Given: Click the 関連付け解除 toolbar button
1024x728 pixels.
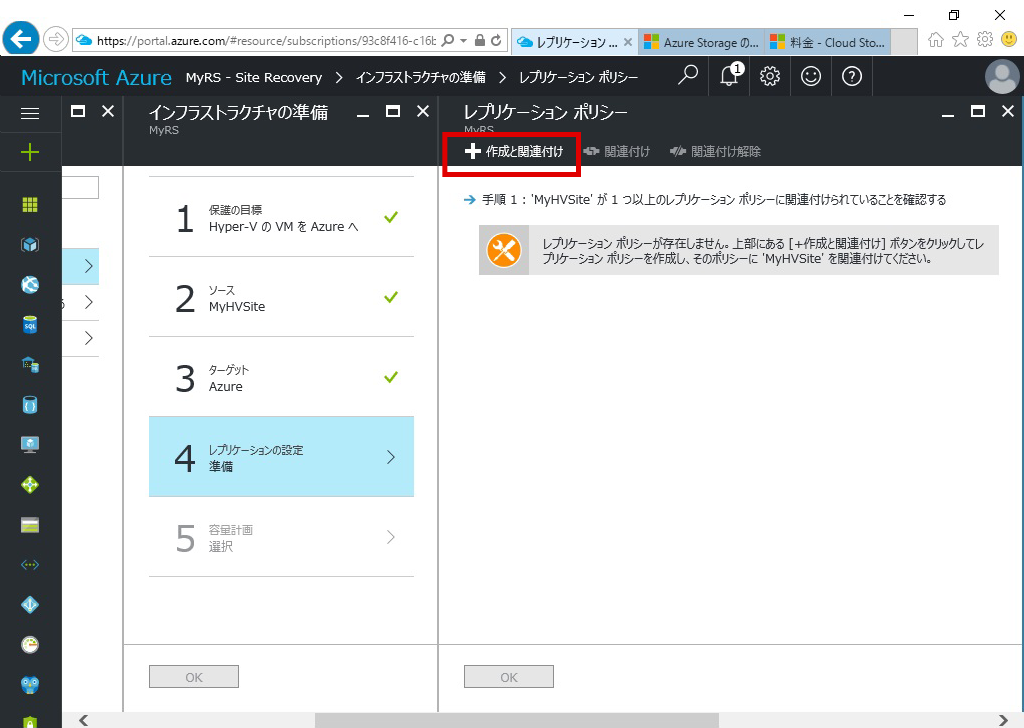Looking at the screenshot, I should 716,151.
